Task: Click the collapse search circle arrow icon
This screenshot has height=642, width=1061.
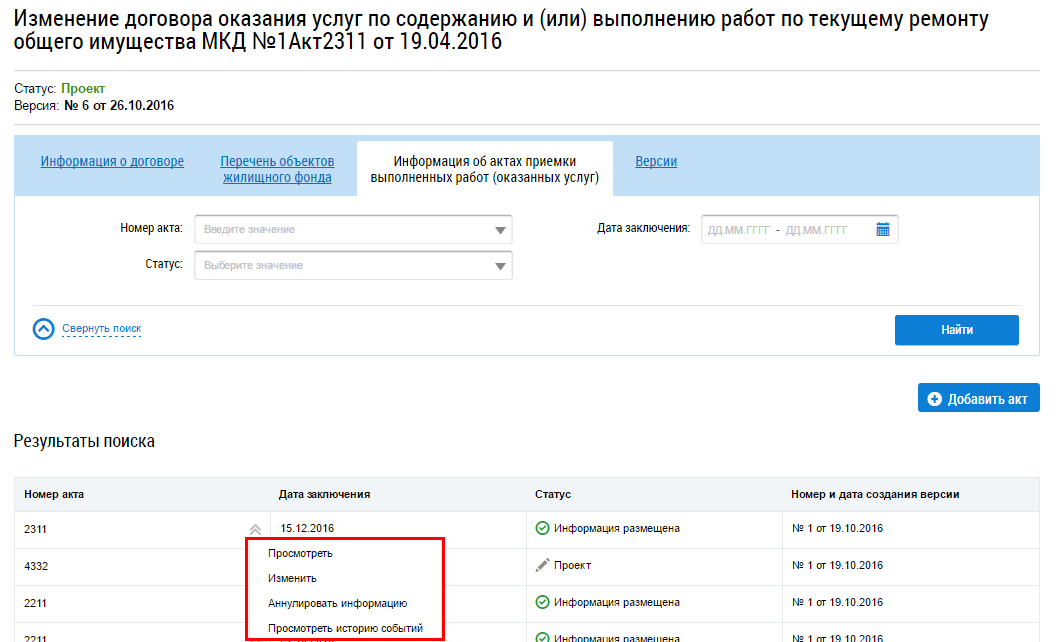Action: point(43,329)
